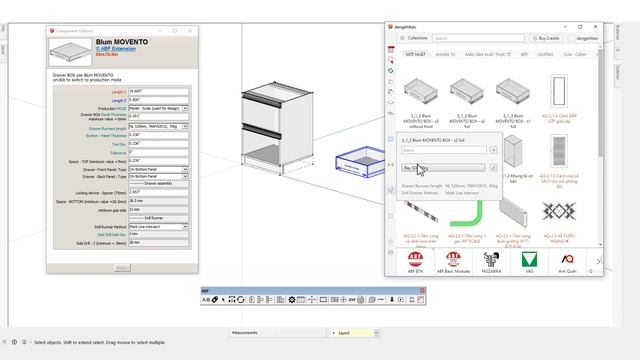
Task: Click the red calendar icon in warehouse sidebar
Action: click(391, 49)
